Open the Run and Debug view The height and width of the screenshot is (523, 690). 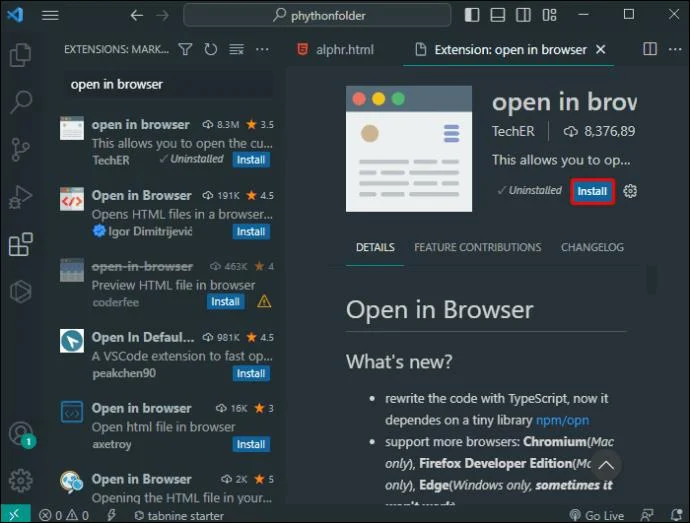20,197
